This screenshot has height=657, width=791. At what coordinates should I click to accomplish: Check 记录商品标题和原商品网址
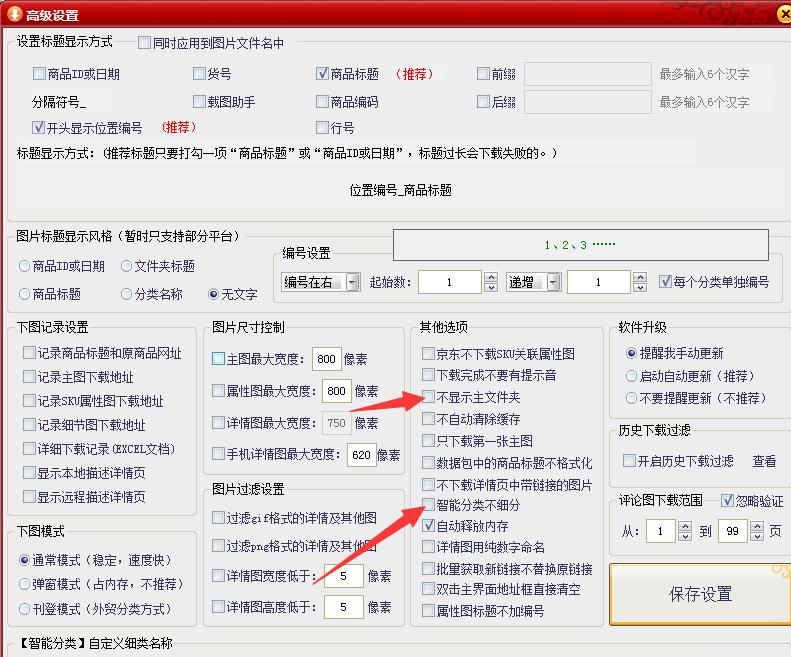click(29, 352)
